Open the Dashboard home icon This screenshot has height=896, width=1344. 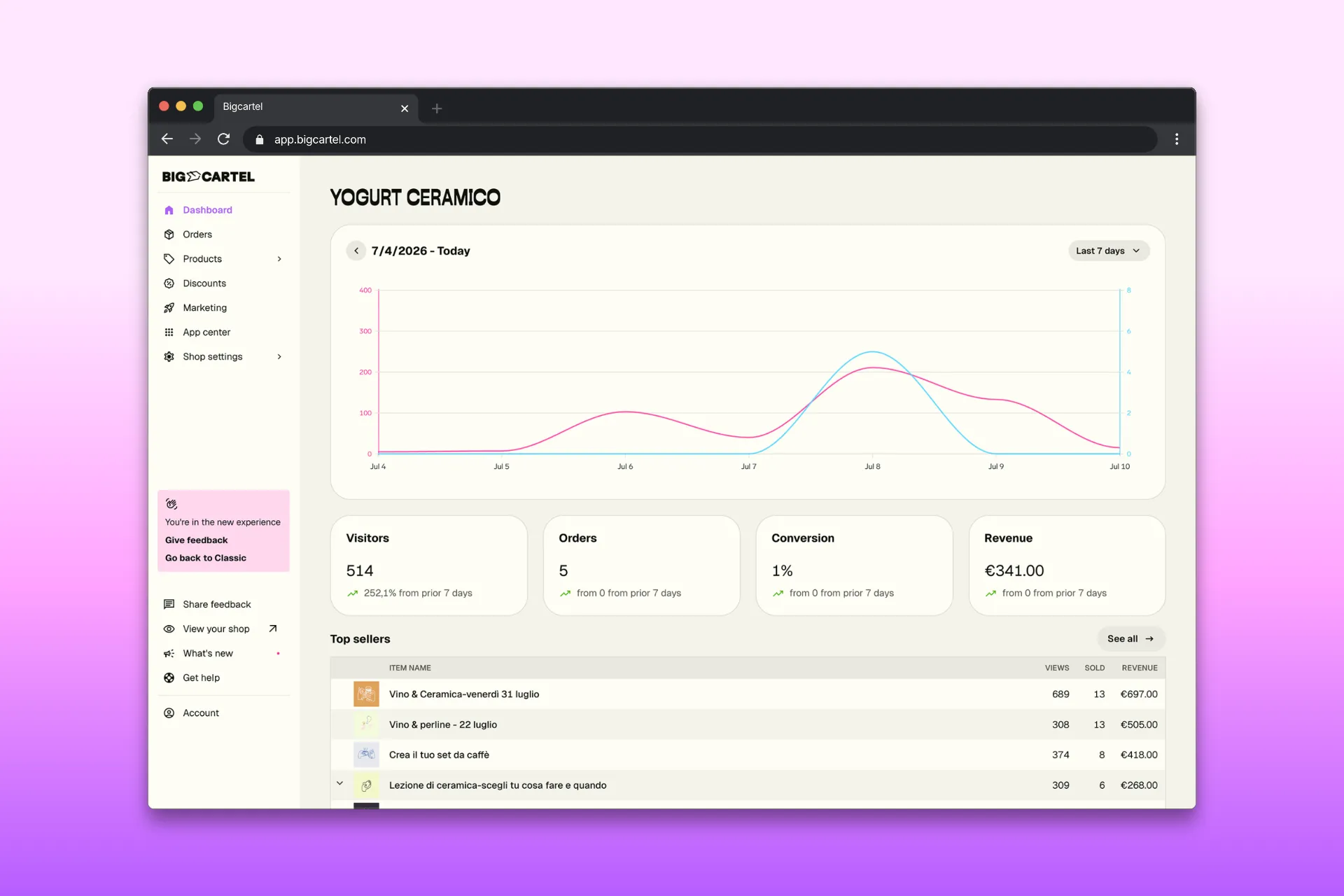point(169,210)
